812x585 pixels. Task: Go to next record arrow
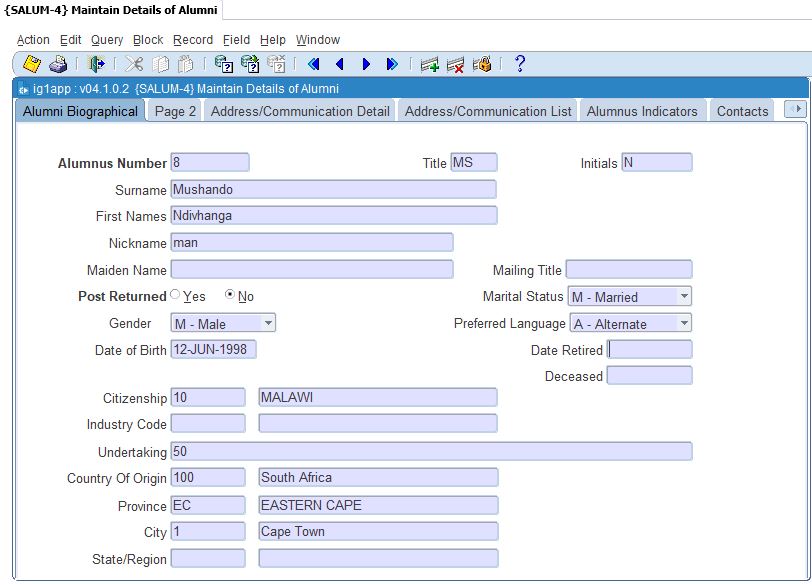pos(366,64)
